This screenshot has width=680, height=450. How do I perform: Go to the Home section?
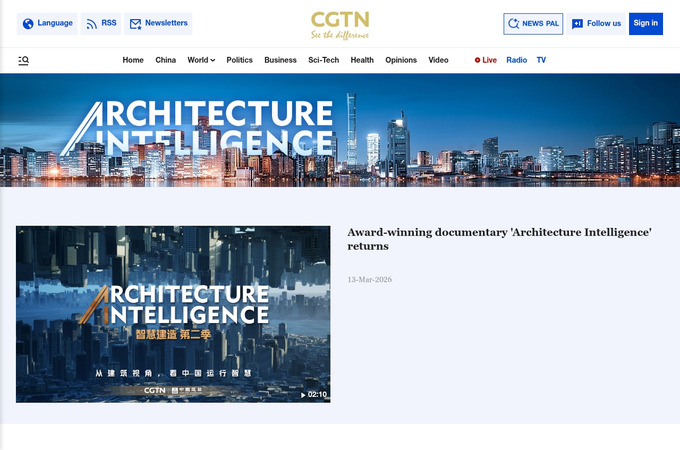point(133,60)
